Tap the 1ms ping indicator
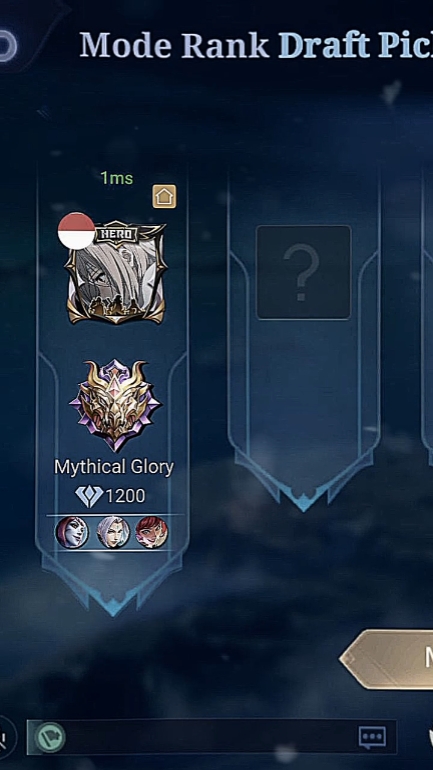 click(x=117, y=178)
